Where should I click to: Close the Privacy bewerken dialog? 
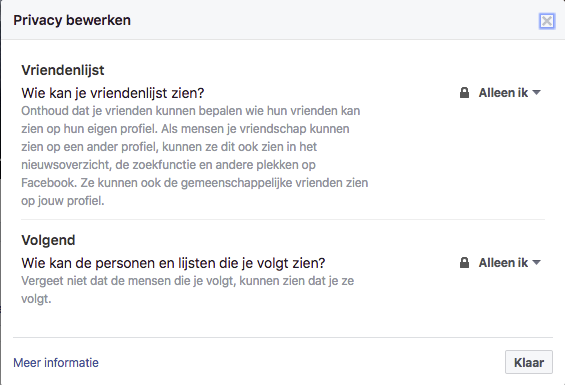(547, 21)
